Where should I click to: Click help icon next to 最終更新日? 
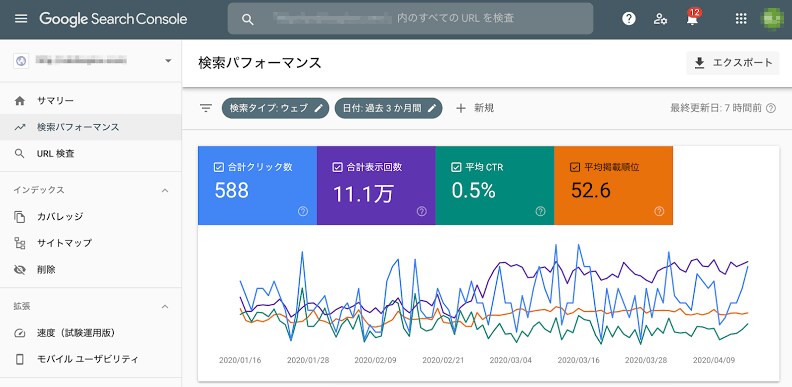[771, 108]
